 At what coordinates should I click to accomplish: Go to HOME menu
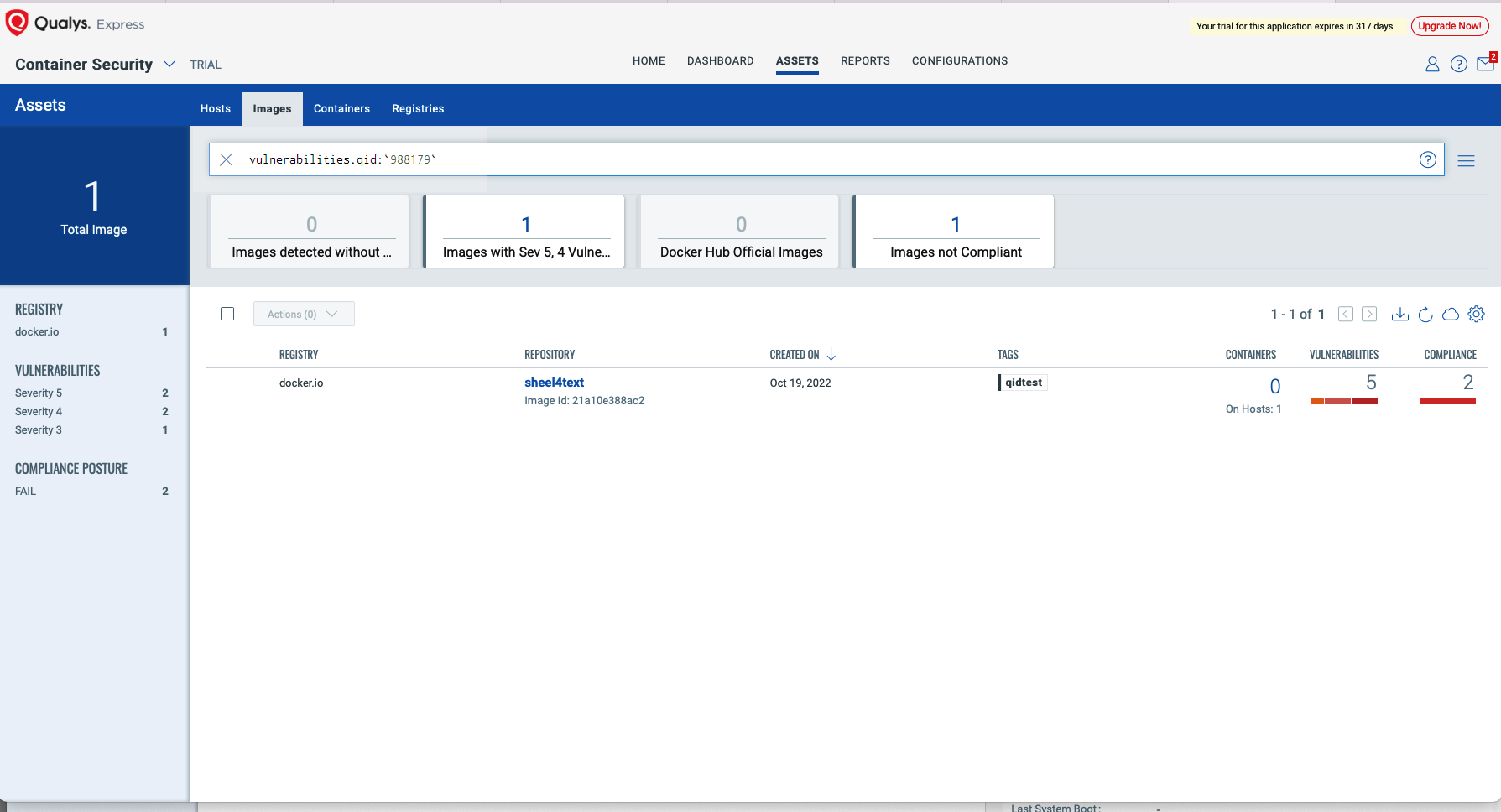pyautogui.click(x=649, y=61)
